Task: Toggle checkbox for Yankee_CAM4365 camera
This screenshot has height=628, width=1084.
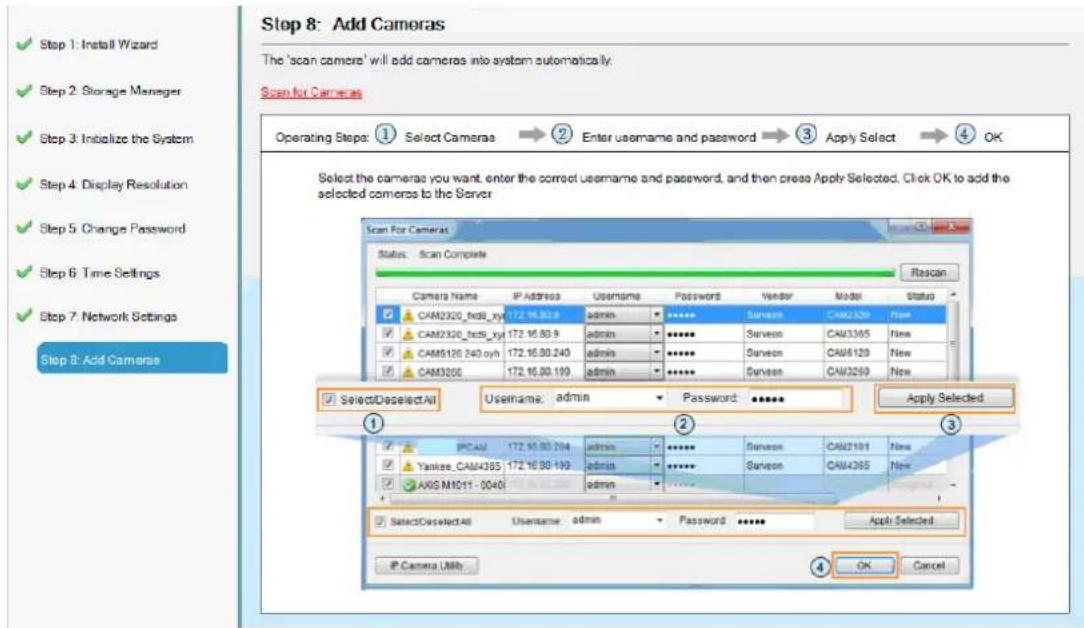Action: [x=388, y=465]
